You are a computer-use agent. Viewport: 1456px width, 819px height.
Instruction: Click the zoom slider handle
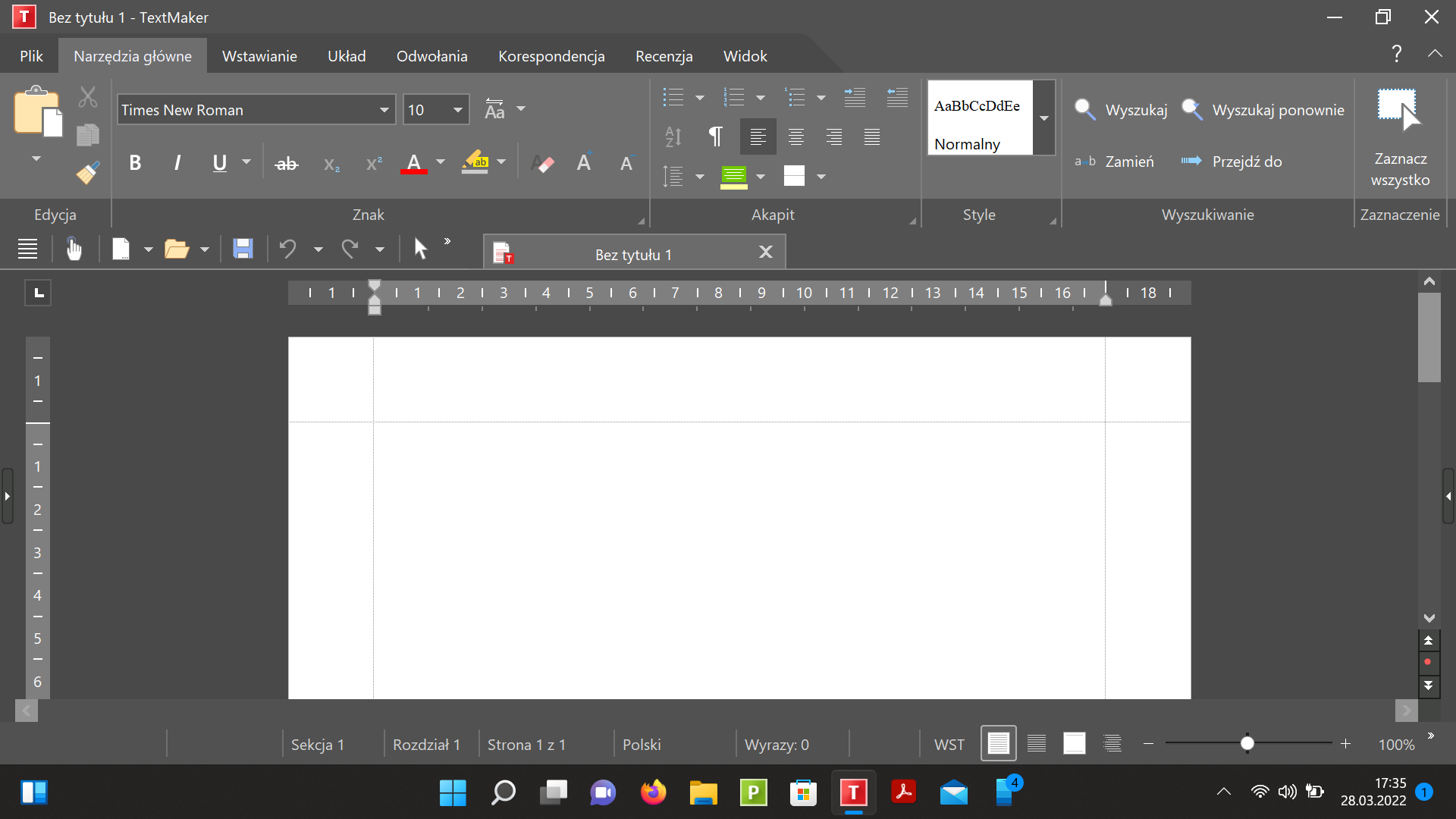pyautogui.click(x=1247, y=744)
